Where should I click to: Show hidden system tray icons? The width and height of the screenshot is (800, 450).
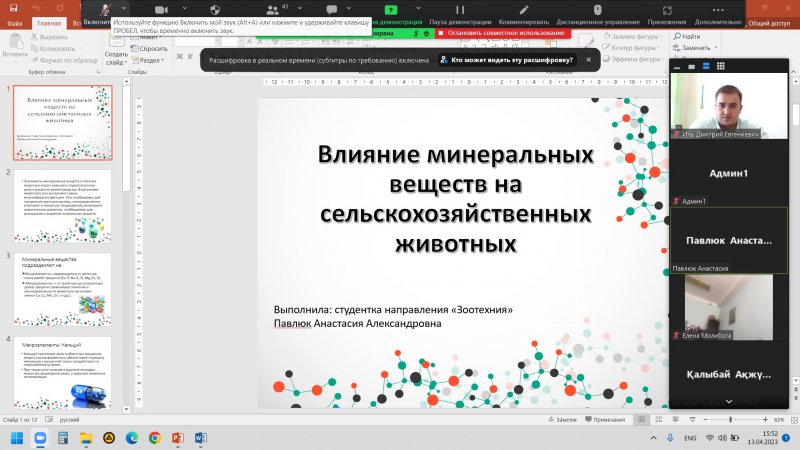pyautogui.click(x=653, y=438)
